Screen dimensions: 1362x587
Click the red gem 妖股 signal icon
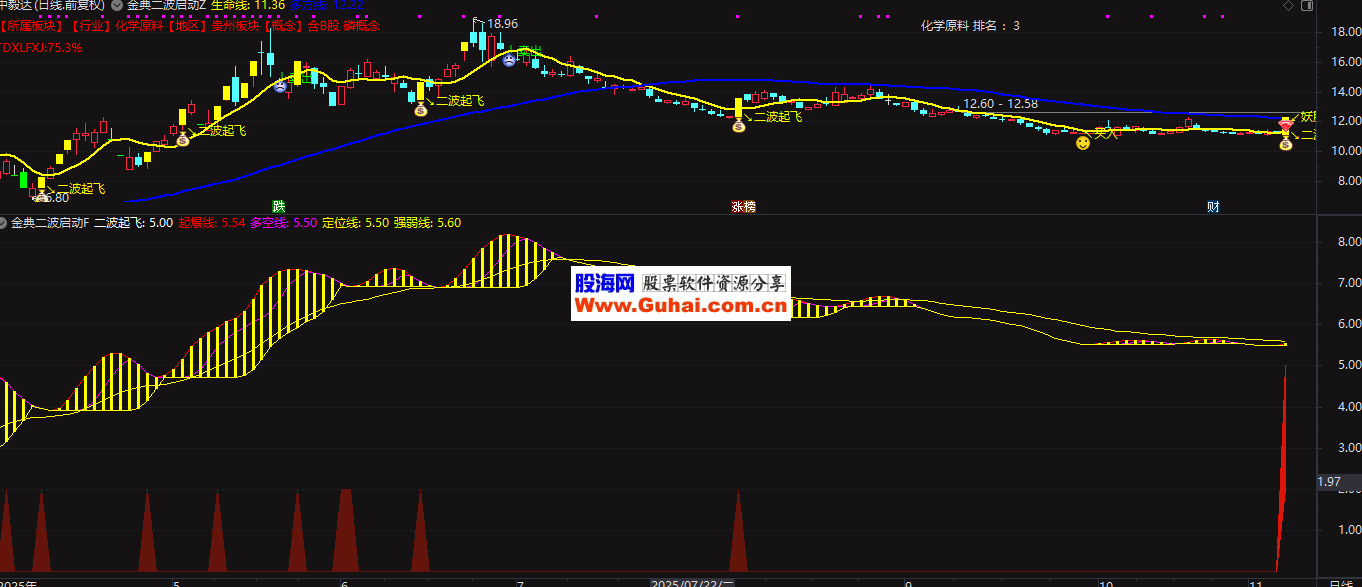coord(1286,123)
